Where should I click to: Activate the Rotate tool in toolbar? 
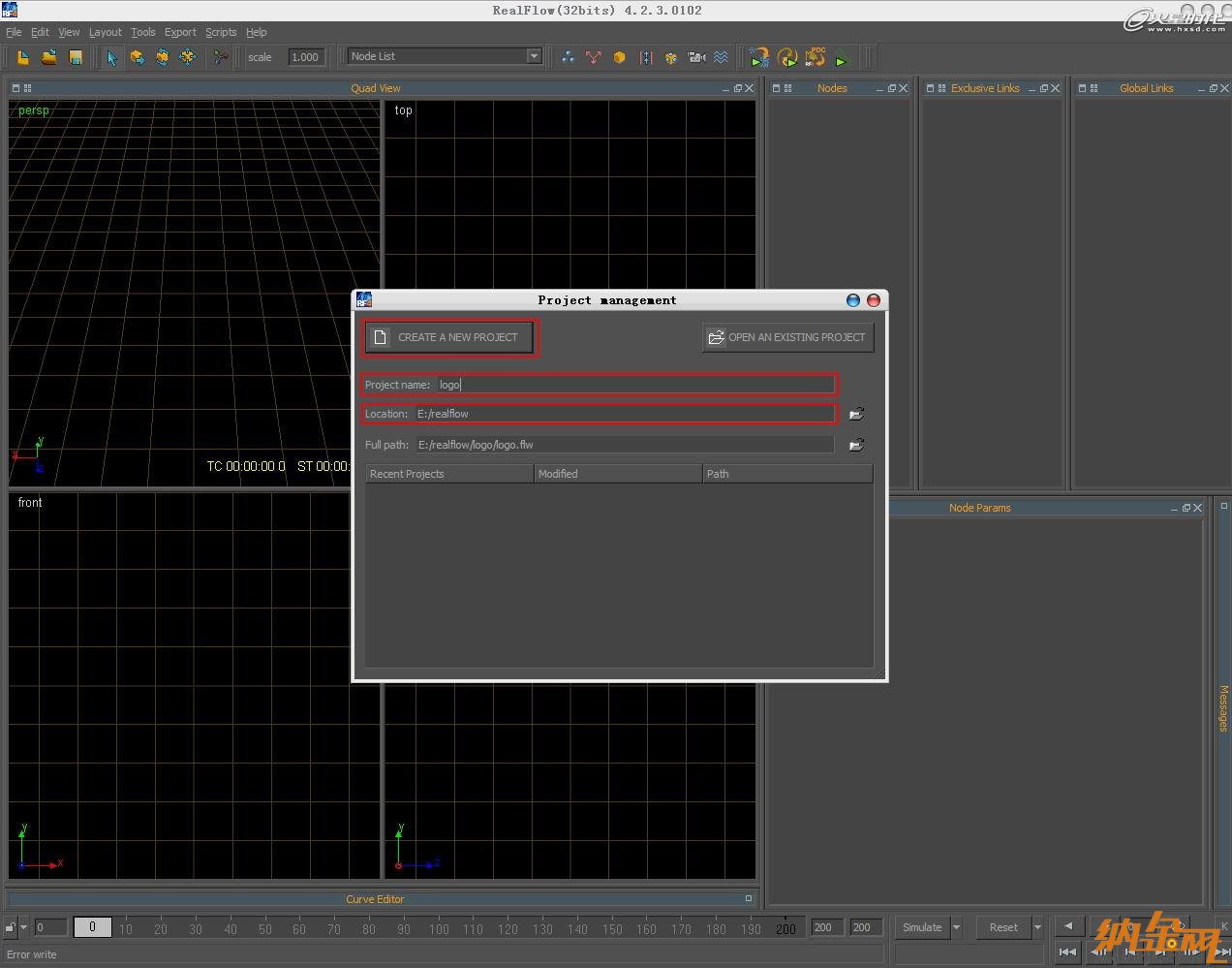coord(162,58)
